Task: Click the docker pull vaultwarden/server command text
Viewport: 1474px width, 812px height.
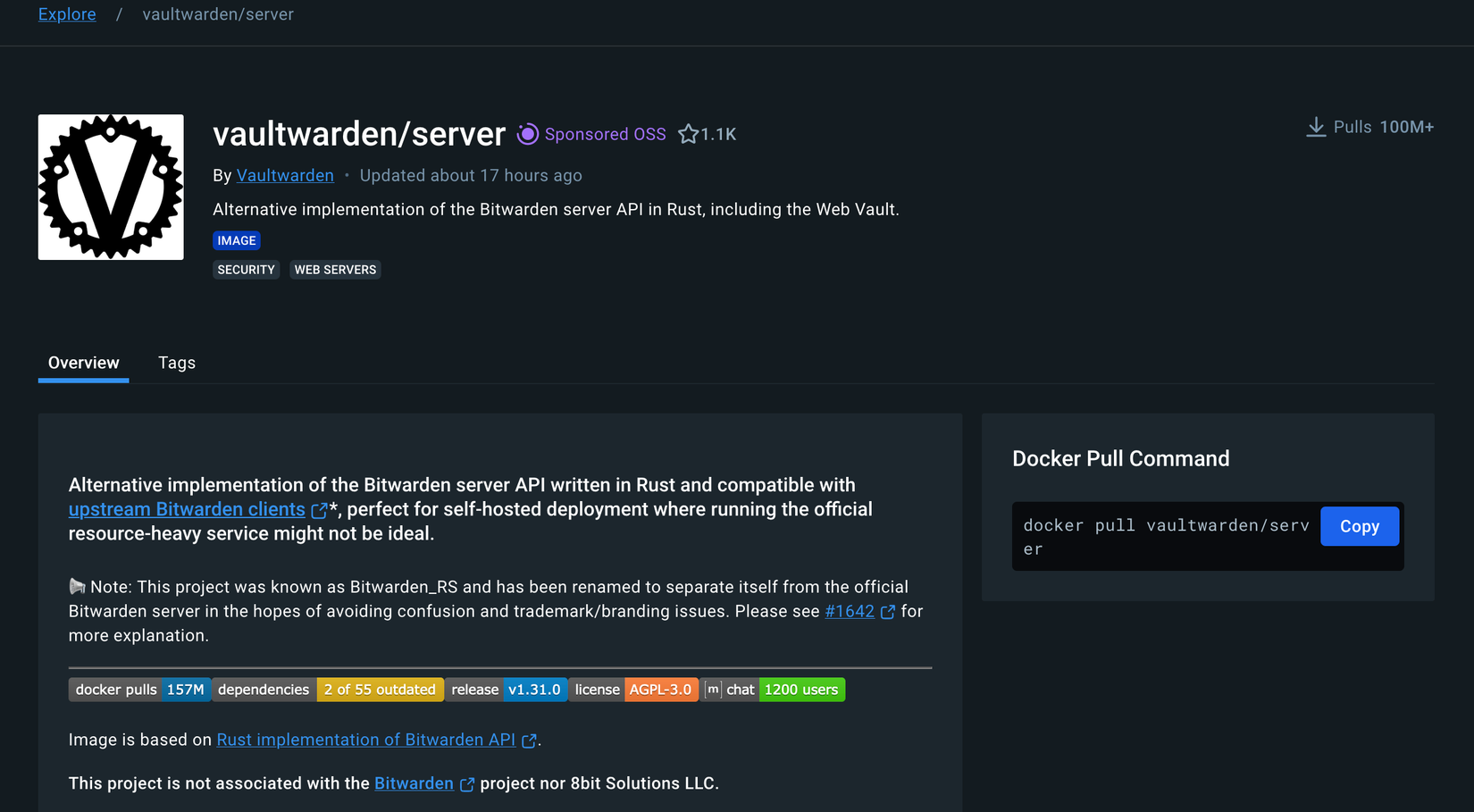Action: 1166,537
